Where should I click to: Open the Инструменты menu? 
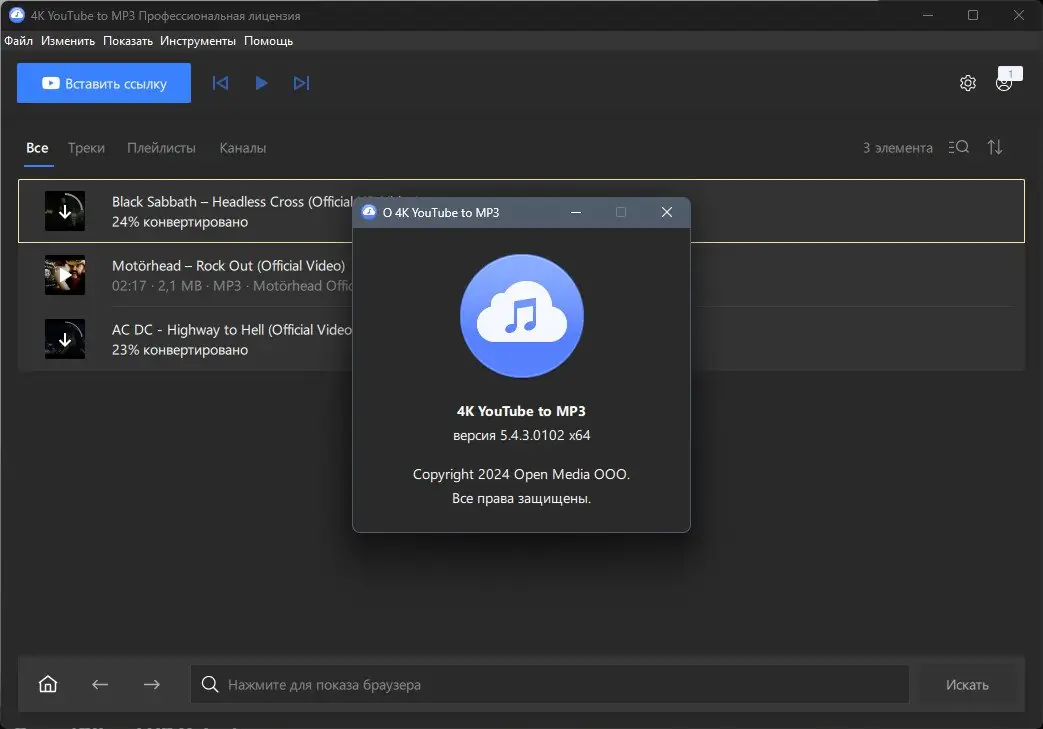pyautogui.click(x=198, y=41)
